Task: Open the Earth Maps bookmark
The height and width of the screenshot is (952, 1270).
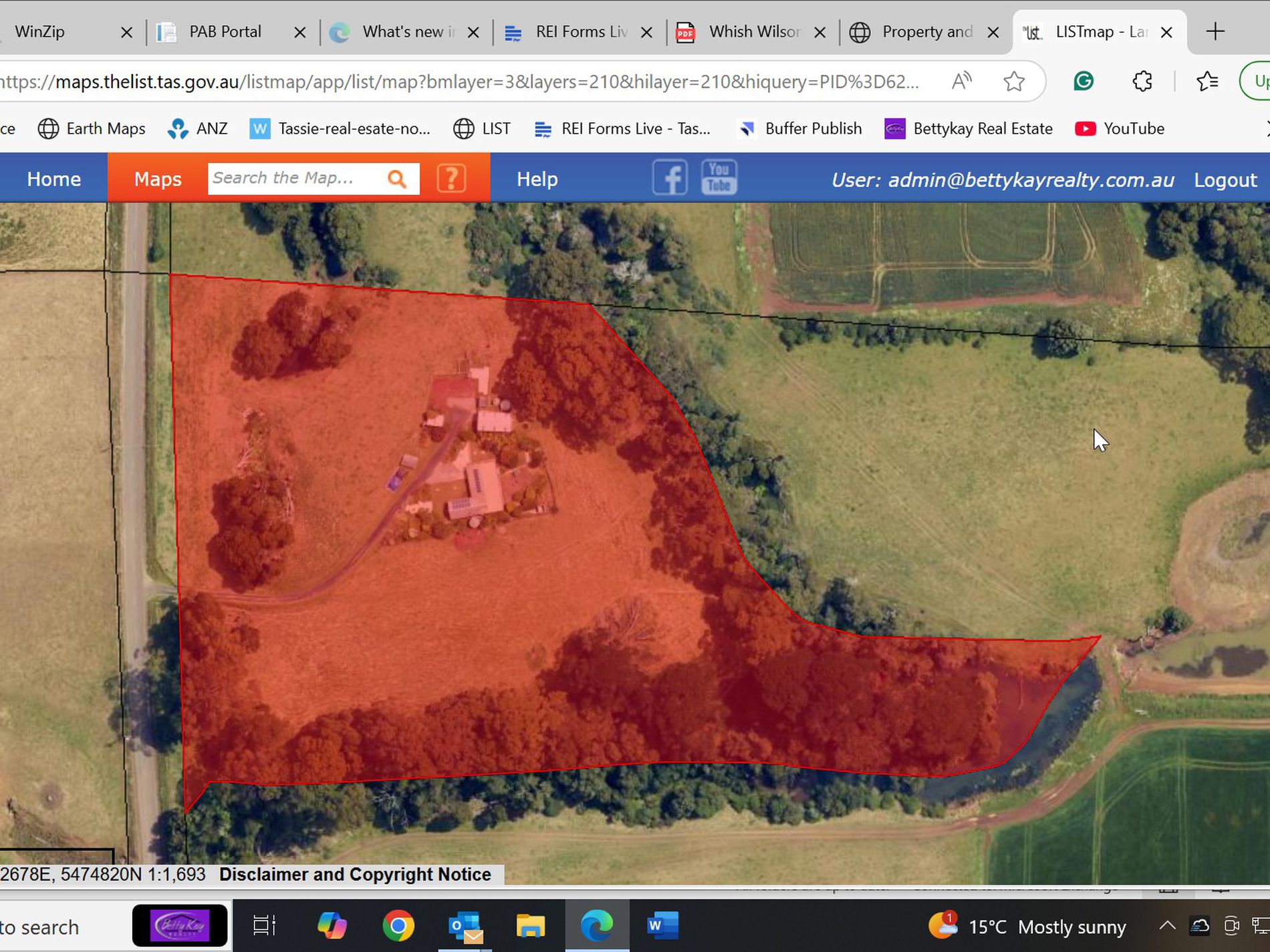Action: click(x=92, y=128)
